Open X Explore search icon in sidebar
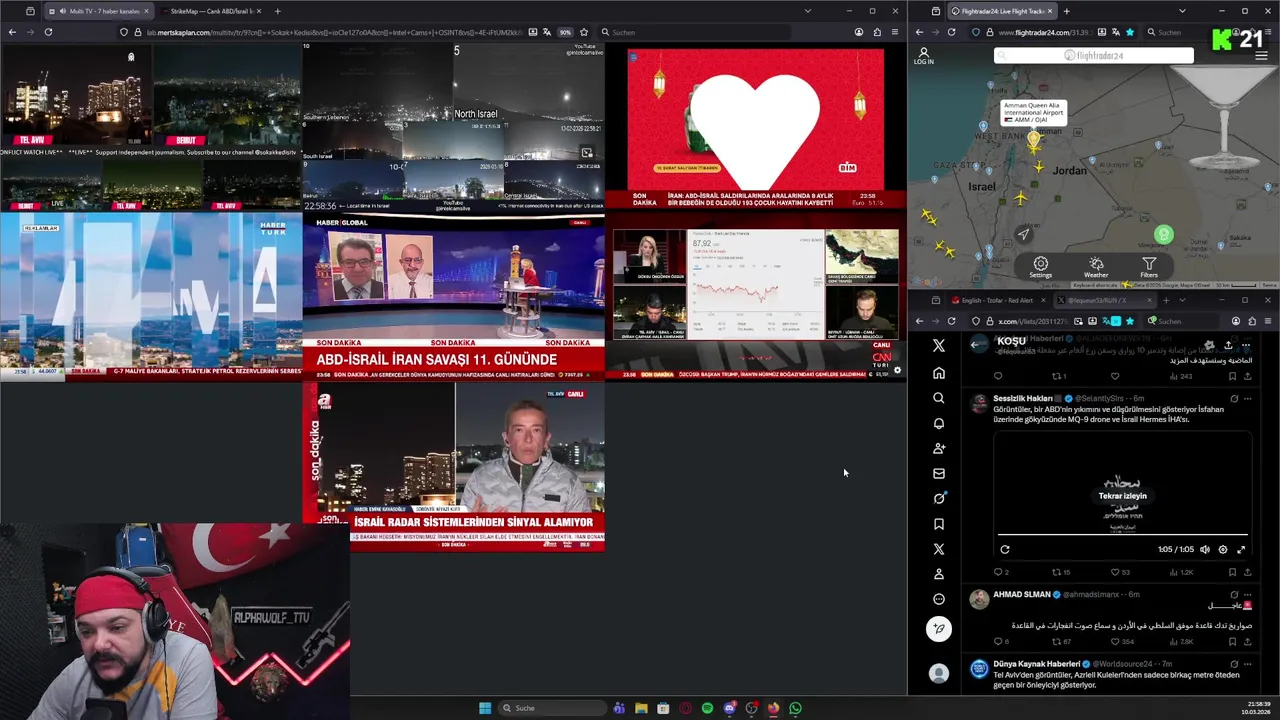 click(x=938, y=398)
